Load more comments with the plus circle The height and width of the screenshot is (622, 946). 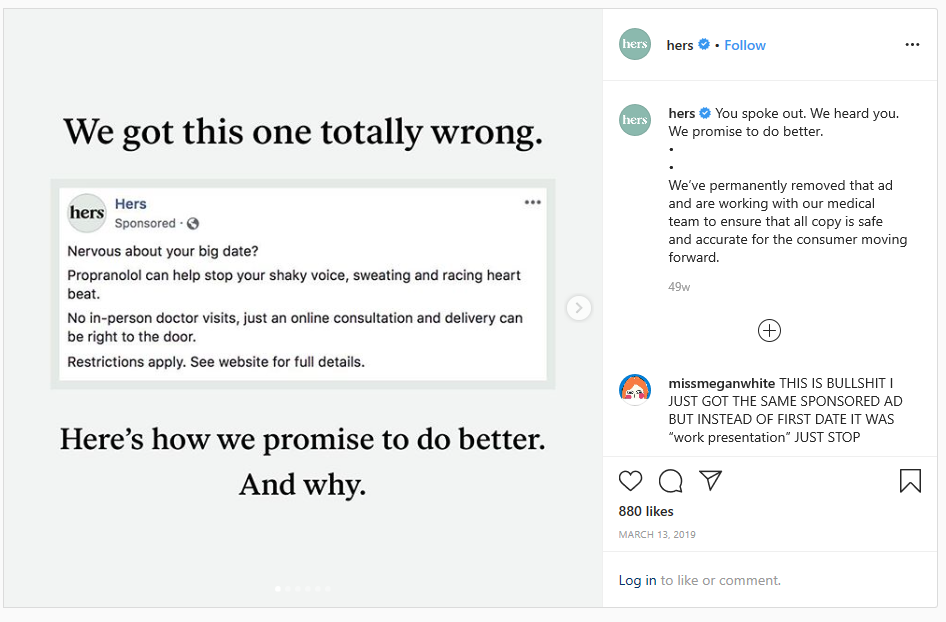point(769,331)
